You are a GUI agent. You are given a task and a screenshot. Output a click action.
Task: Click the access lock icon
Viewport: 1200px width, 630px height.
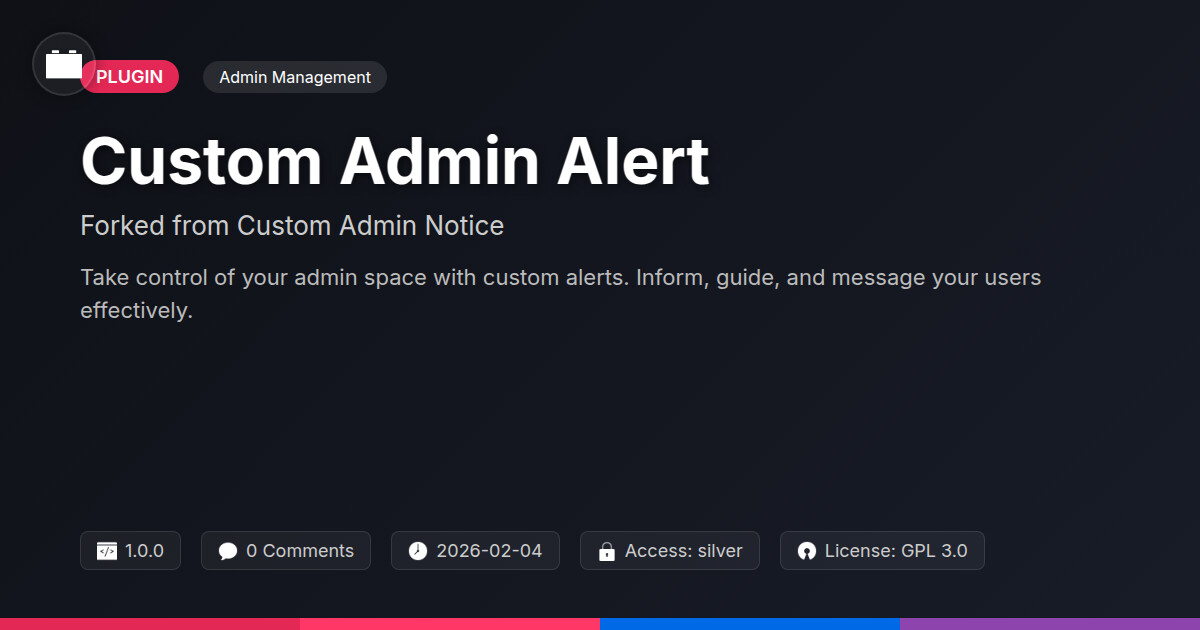point(606,551)
